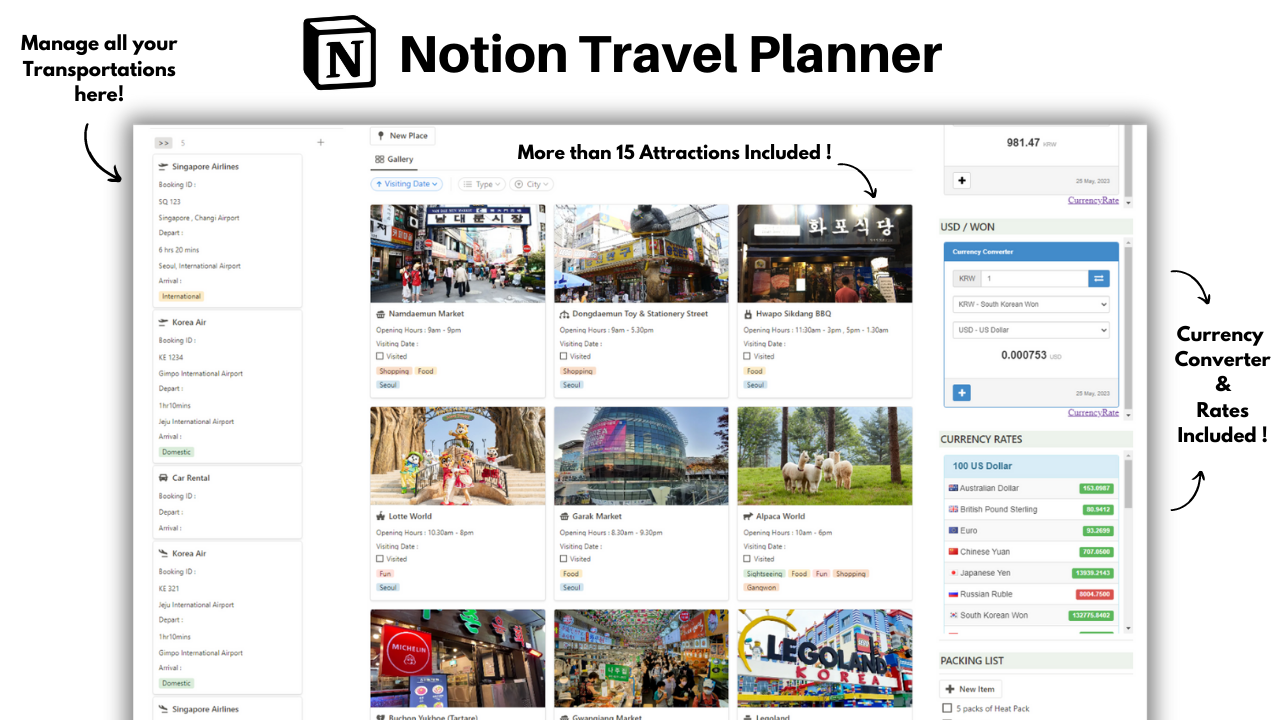Click the car icon on Car Rental card
Image resolution: width=1280 pixels, height=720 pixels.
tap(163, 477)
